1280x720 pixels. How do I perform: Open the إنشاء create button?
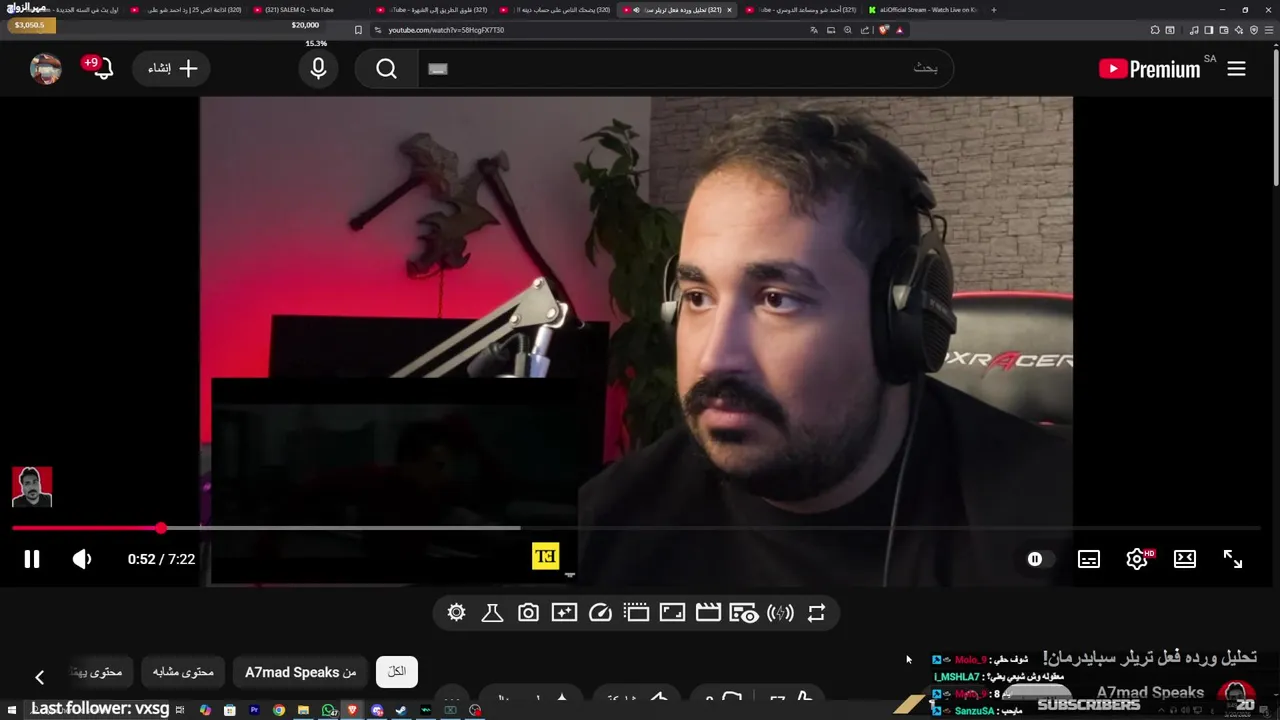(x=171, y=69)
